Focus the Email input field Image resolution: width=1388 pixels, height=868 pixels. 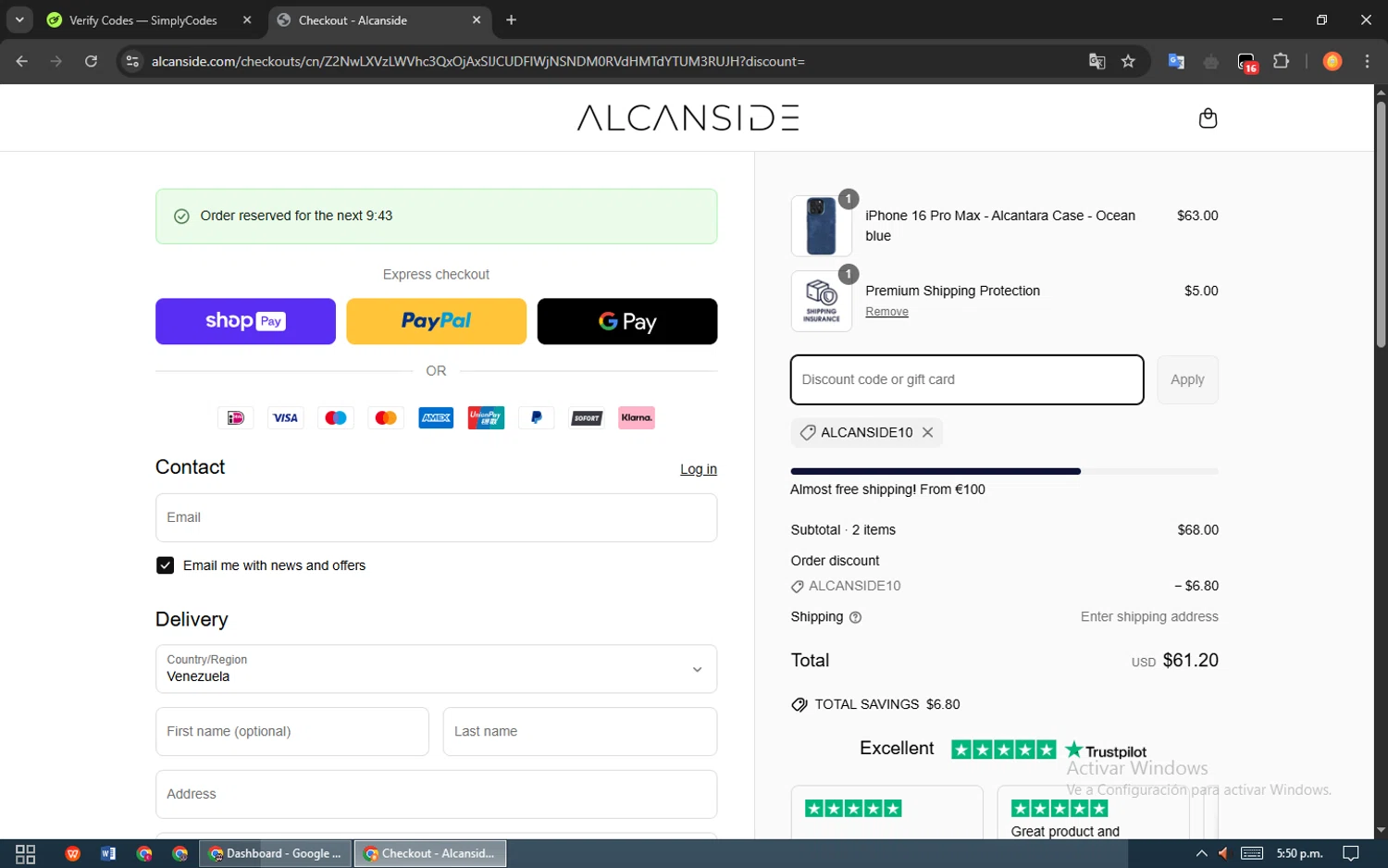436,517
